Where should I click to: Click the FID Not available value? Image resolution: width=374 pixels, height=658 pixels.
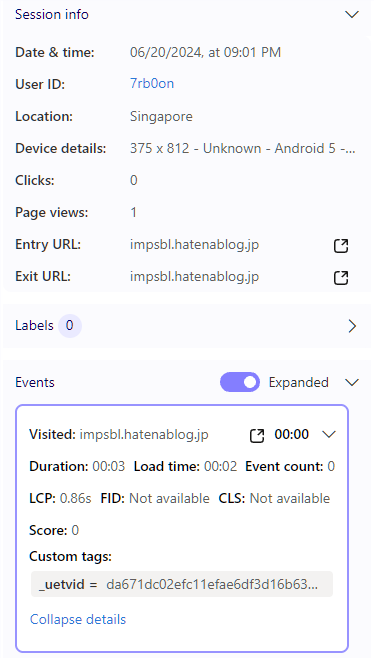[169, 498]
